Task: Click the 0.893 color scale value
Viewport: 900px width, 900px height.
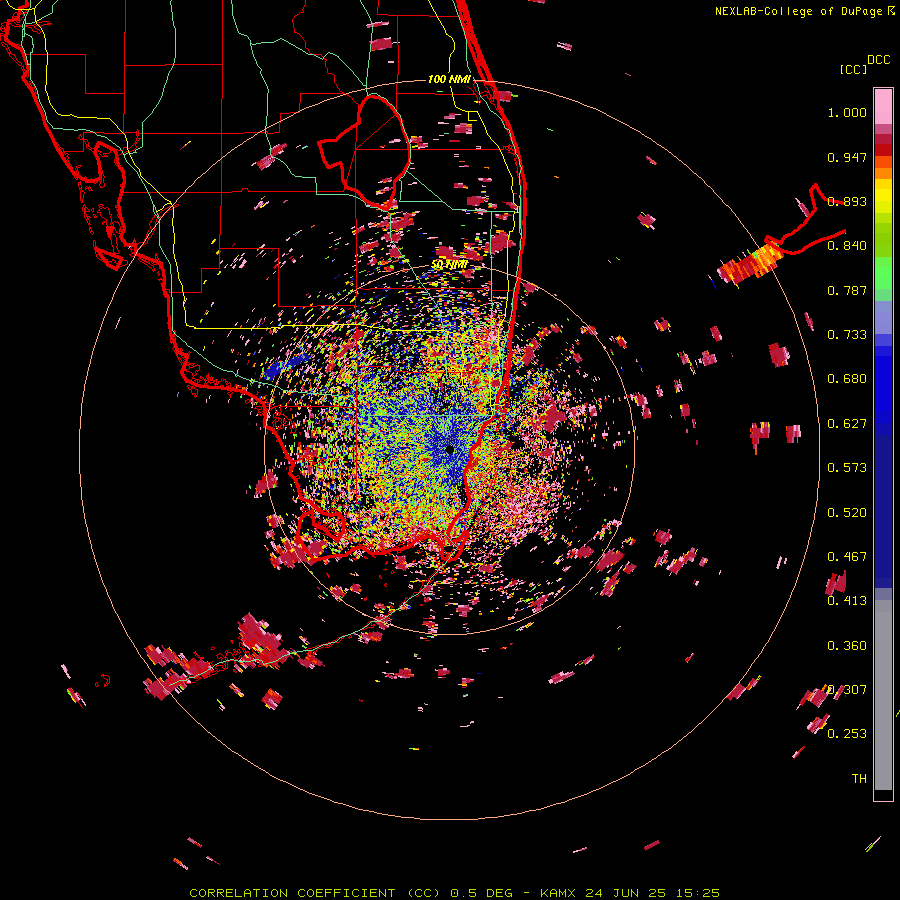Action: [x=847, y=201]
